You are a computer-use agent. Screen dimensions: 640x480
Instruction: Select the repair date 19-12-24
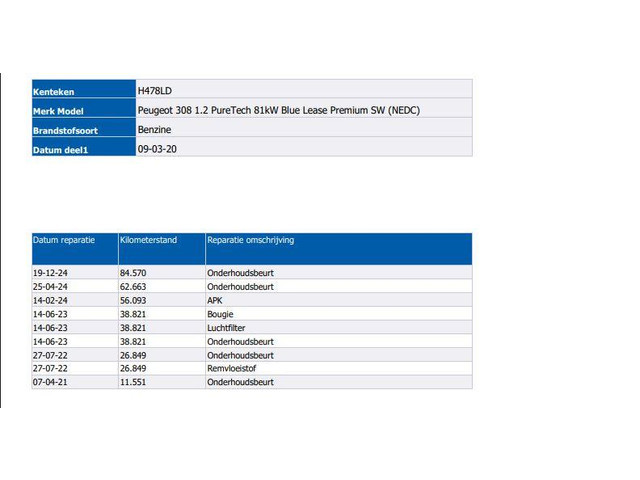(x=51, y=272)
